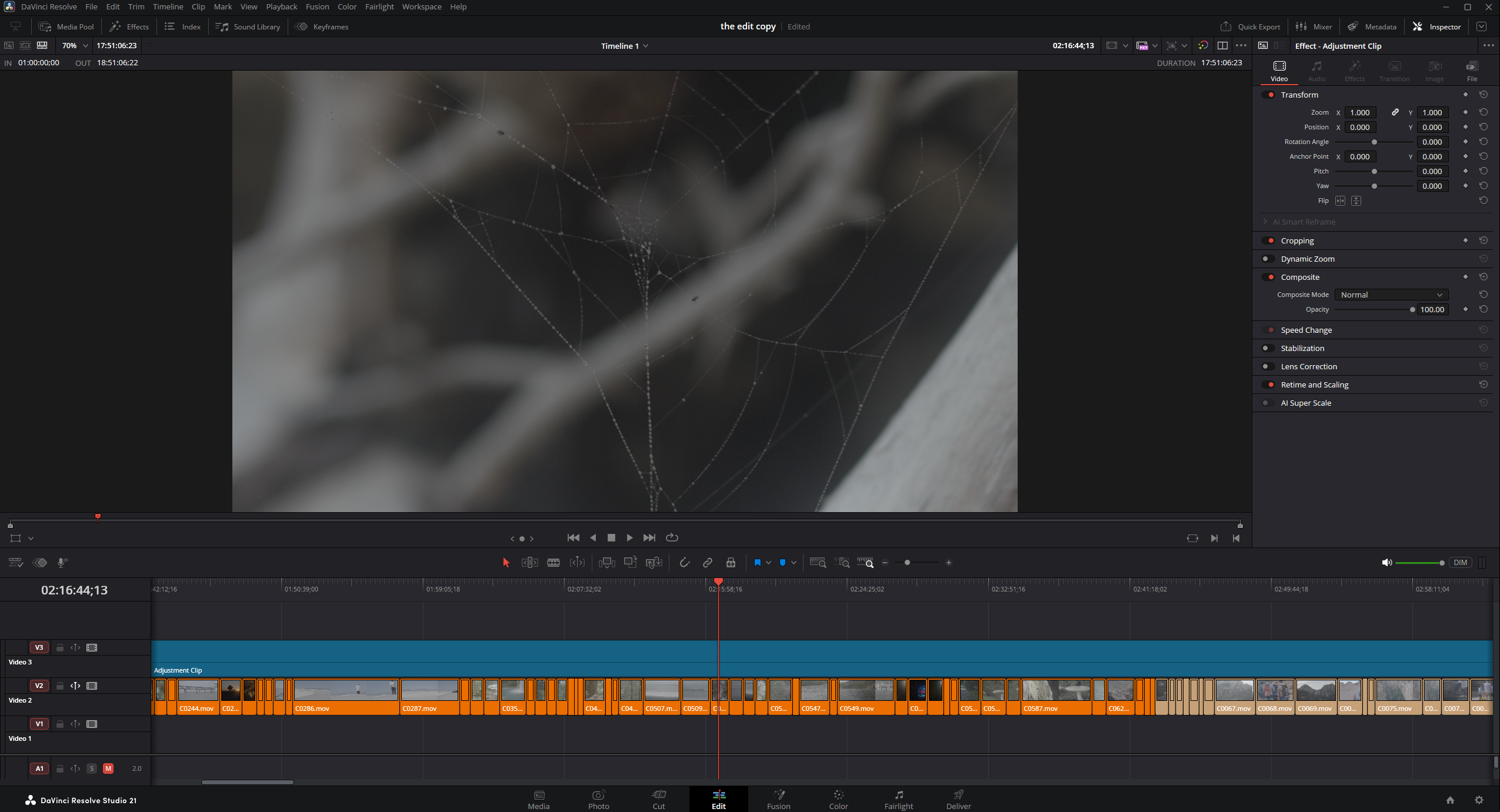1500x812 pixels.
Task: Click the voiceover microphone icon
Action: 62,563
